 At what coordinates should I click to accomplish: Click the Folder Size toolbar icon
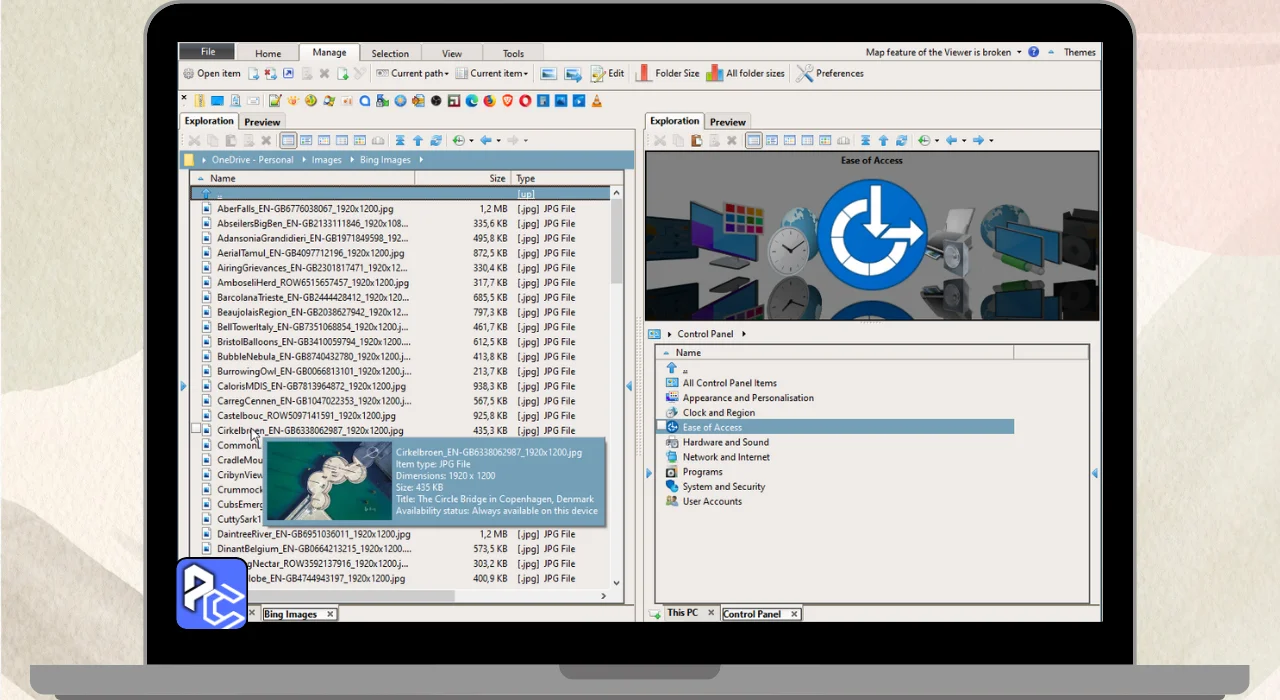[x=642, y=73]
